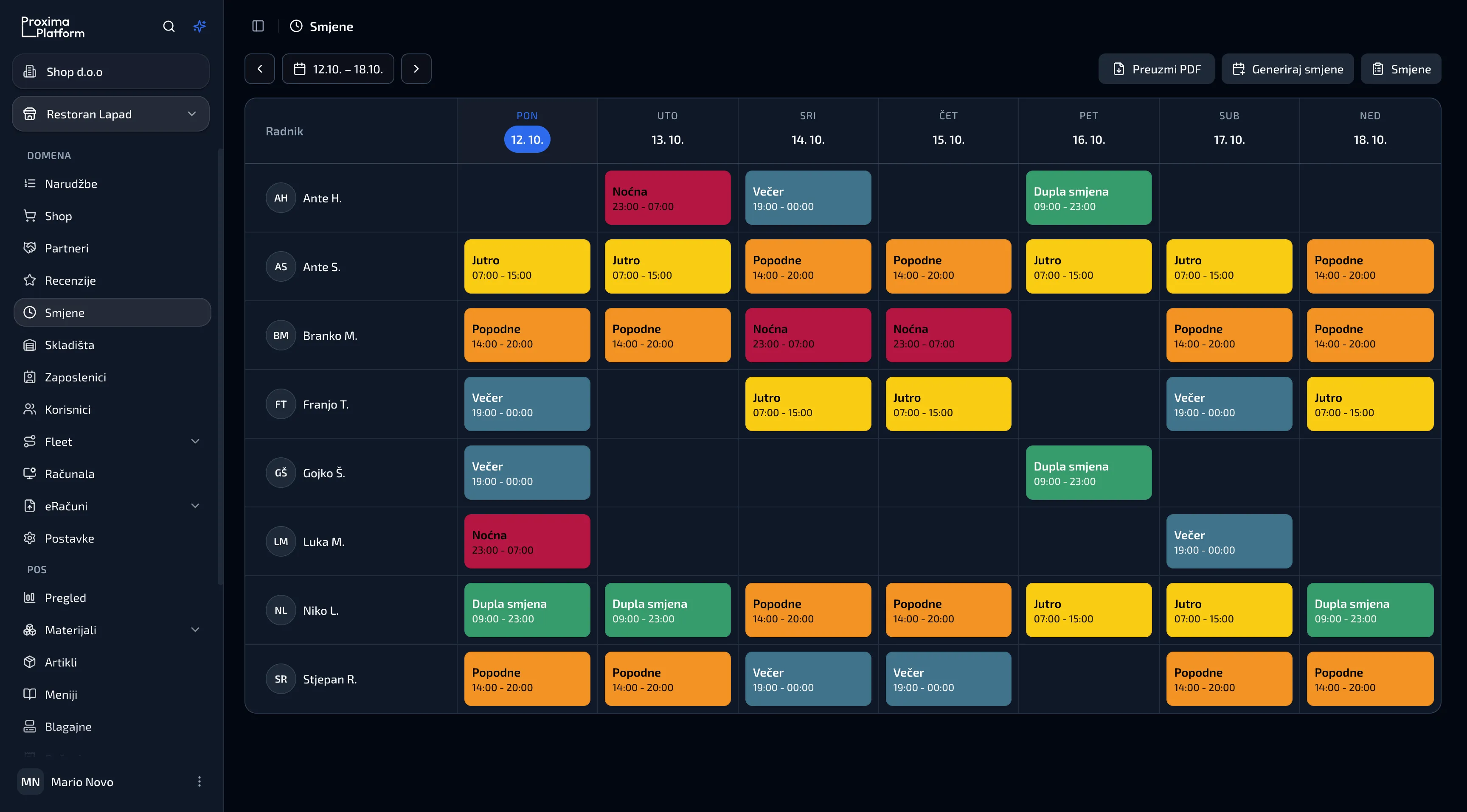
Task: Select the highlighted 12. 10. date badge
Action: pyautogui.click(x=527, y=140)
